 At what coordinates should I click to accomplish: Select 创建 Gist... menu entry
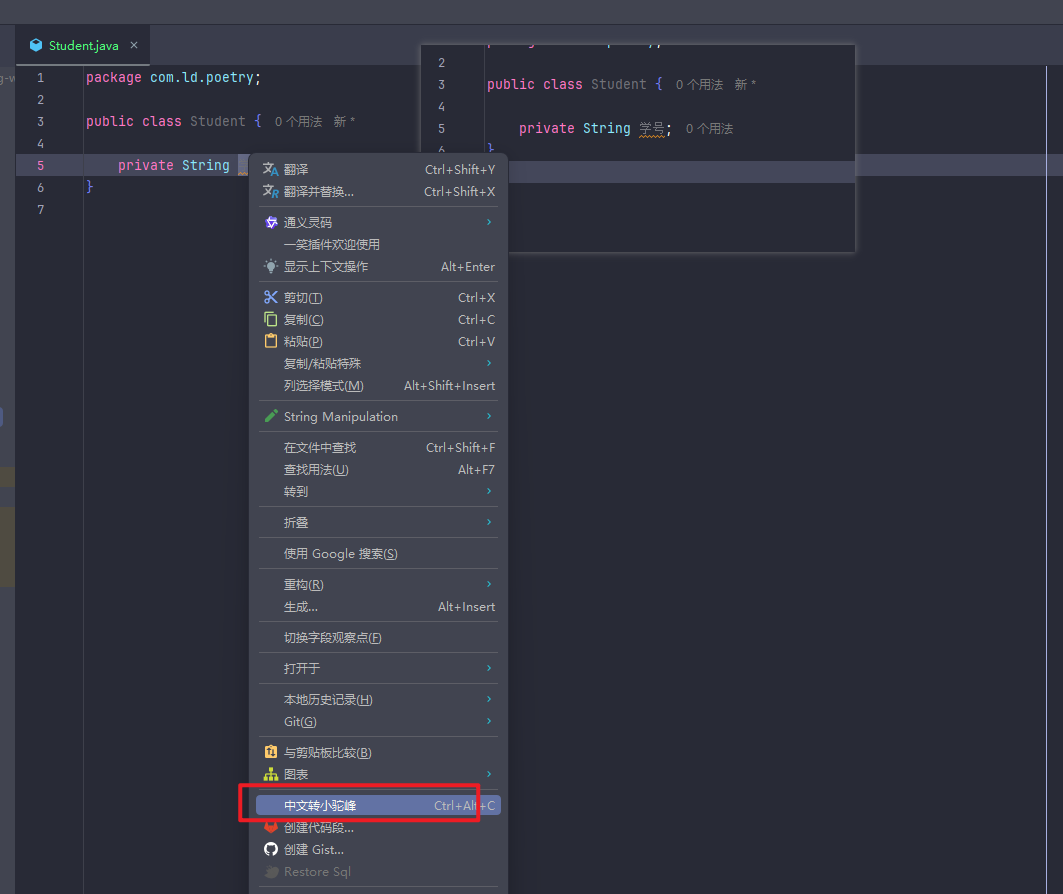coord(378,849)
